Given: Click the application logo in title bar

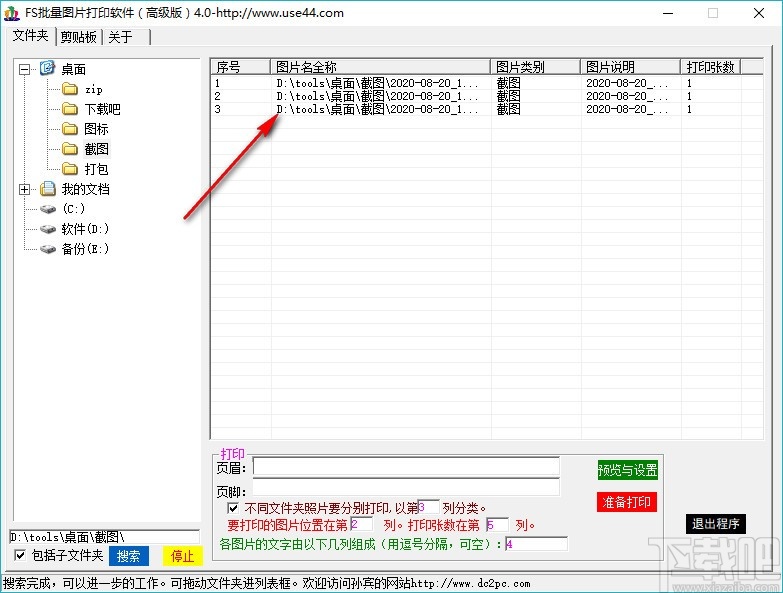Looking at the screenshot, I should (11, 13).
